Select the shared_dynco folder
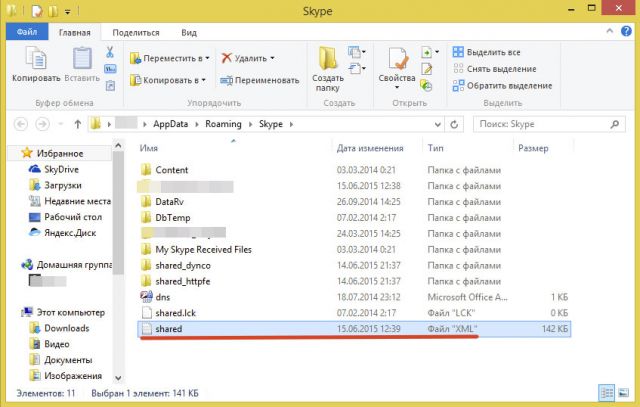Screen dimensions: 640x407 (x=176, y=265)
